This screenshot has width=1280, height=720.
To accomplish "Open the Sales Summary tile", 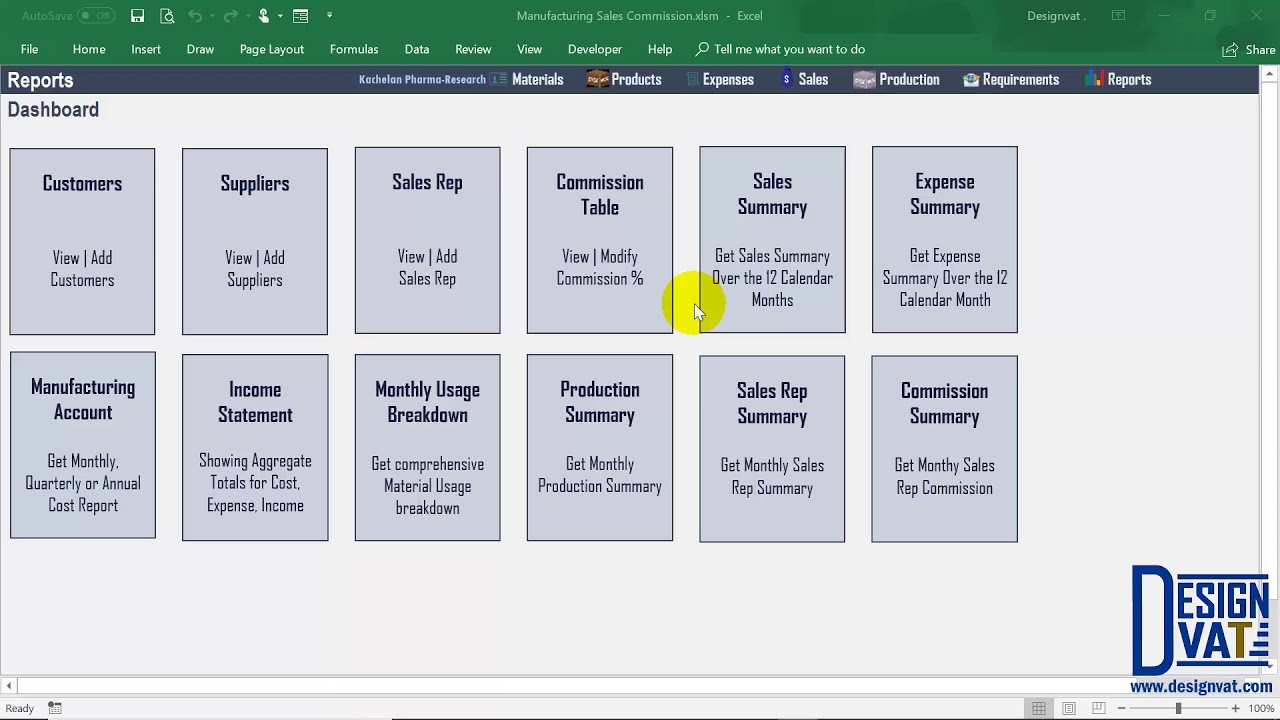I will point(772,240).
